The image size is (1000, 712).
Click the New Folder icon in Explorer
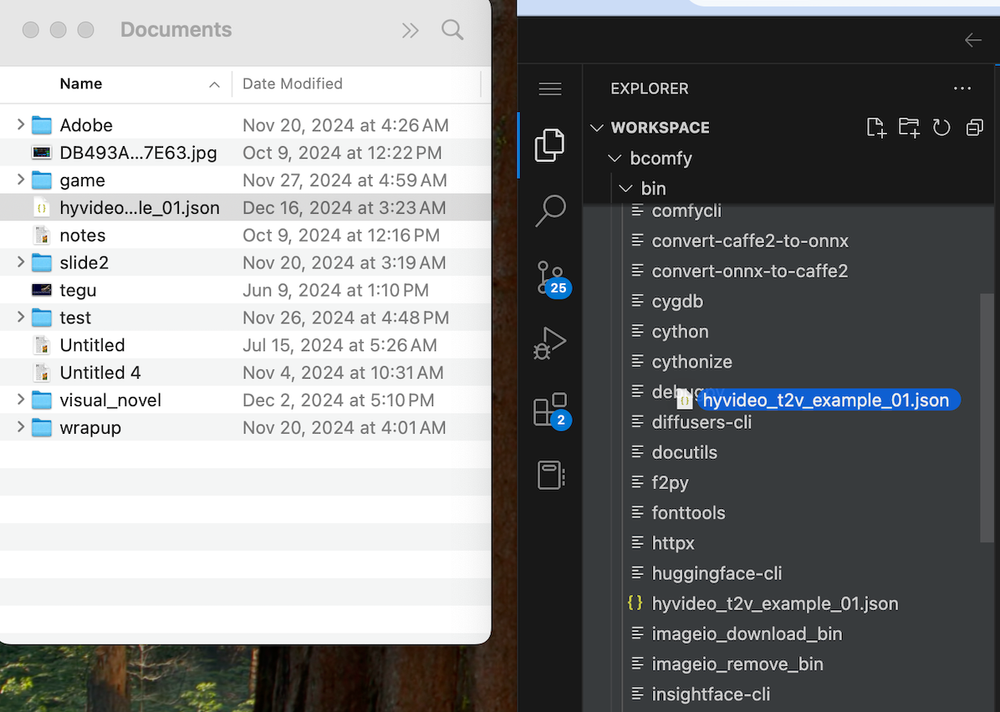tap(908, 127)
